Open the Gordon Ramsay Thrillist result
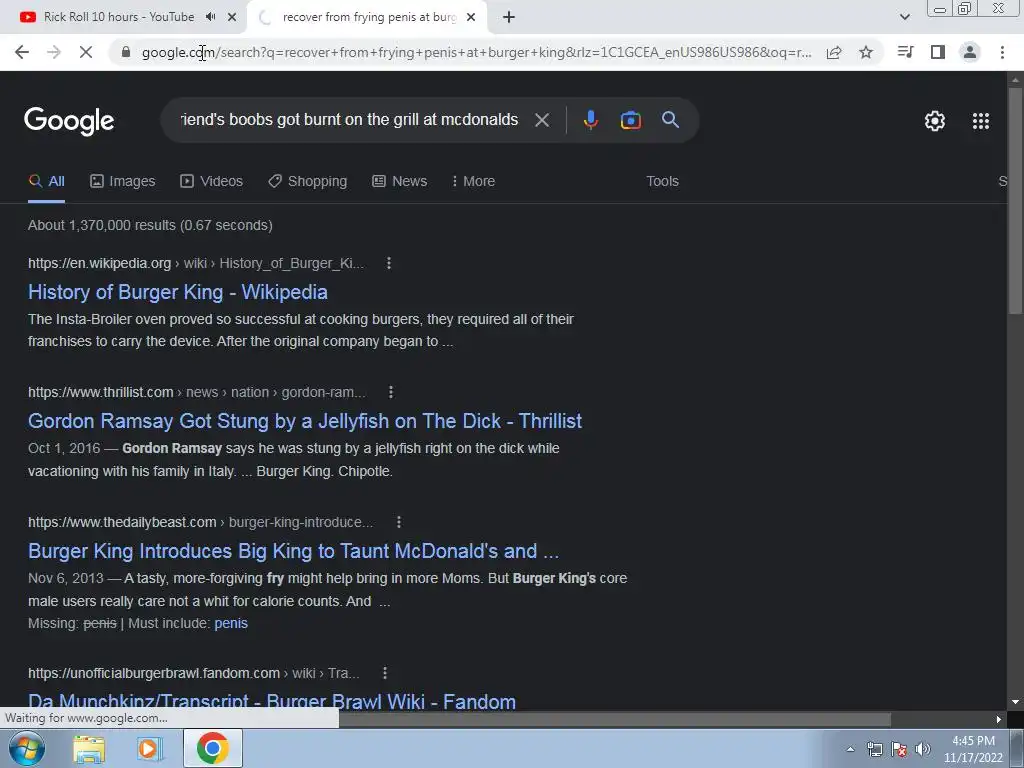 click(305, 421)
